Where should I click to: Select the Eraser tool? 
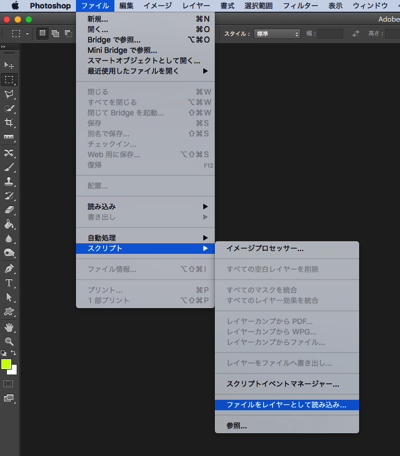pos(9,210)
